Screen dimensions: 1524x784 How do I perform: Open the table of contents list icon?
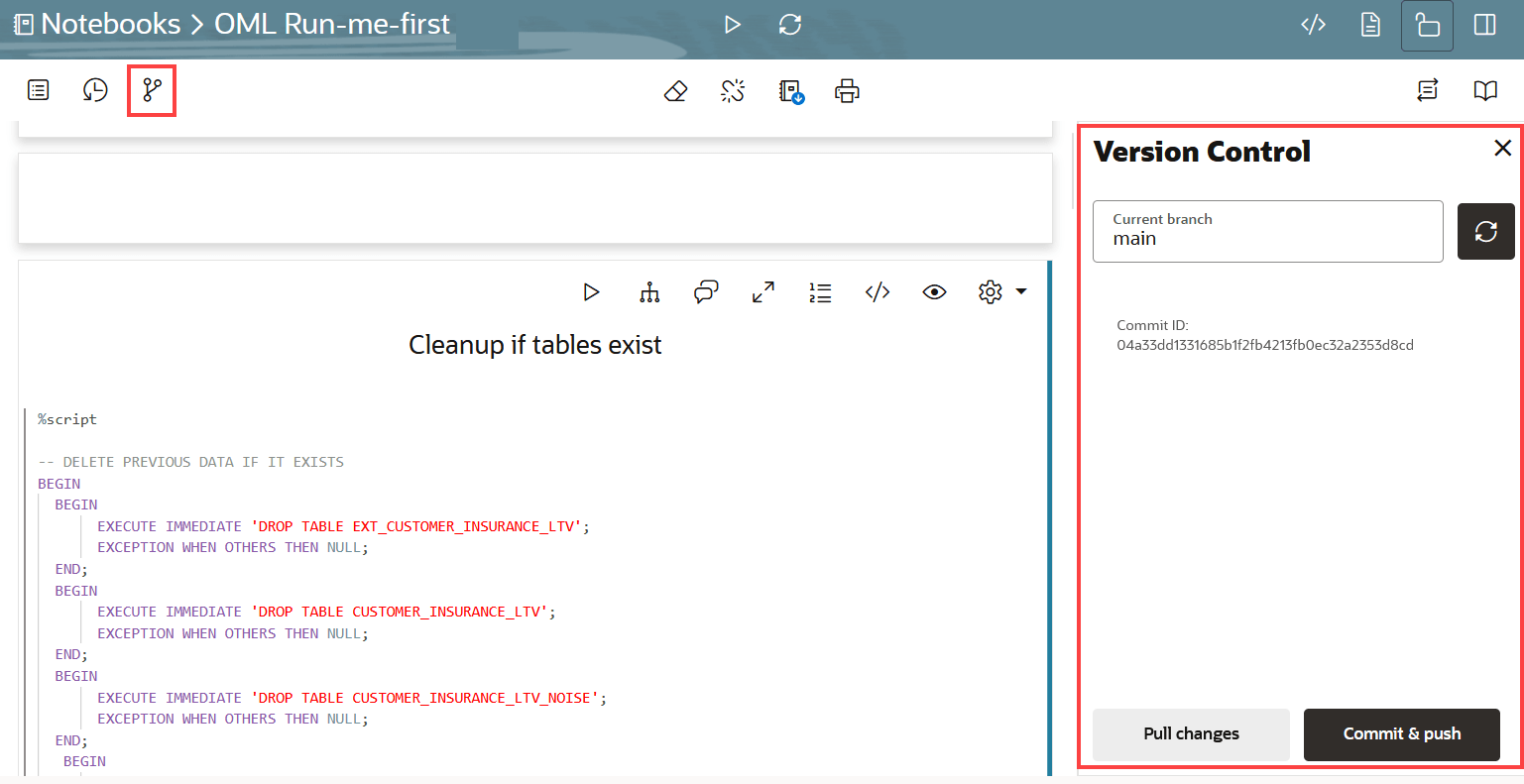click(x=39, y=90)
